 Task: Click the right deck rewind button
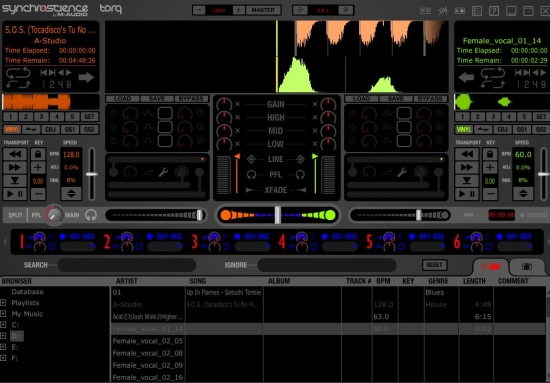pyautogui.click(x=467, y=154)
